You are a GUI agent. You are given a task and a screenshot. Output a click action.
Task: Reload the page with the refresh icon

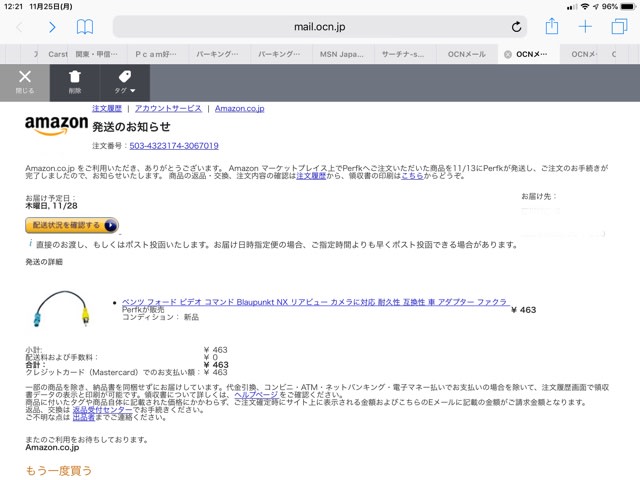(x=516, y=27)
